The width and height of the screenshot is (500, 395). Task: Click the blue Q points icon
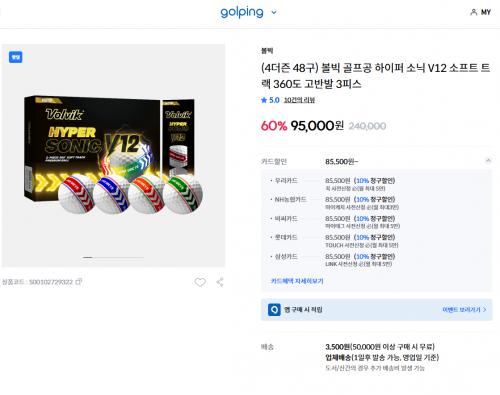(274, 310)
